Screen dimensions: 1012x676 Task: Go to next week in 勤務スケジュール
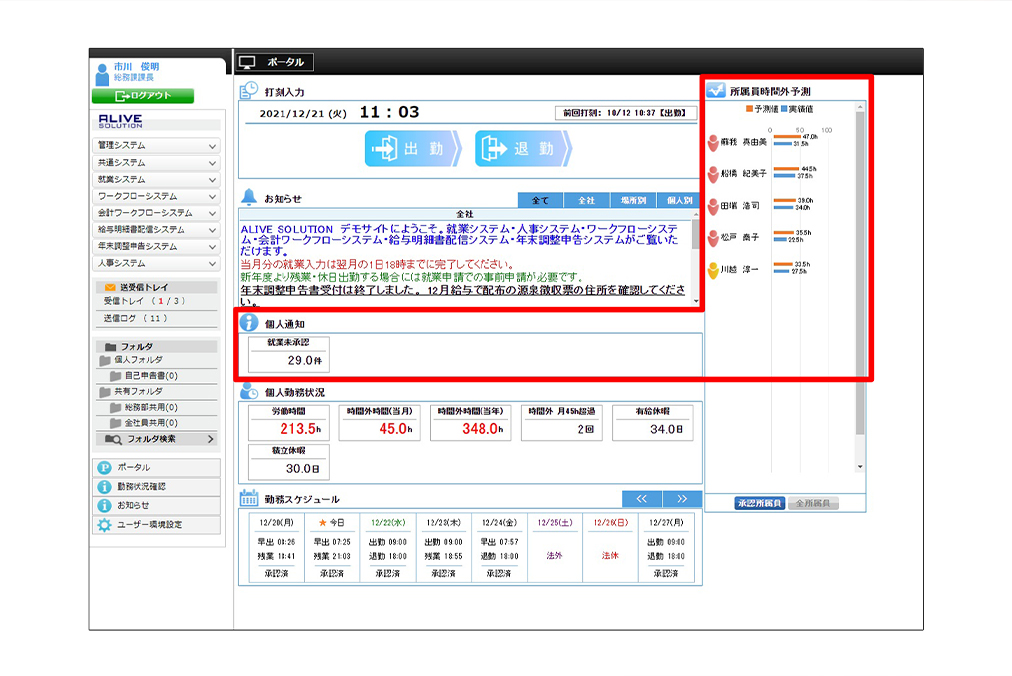point(681,499)
